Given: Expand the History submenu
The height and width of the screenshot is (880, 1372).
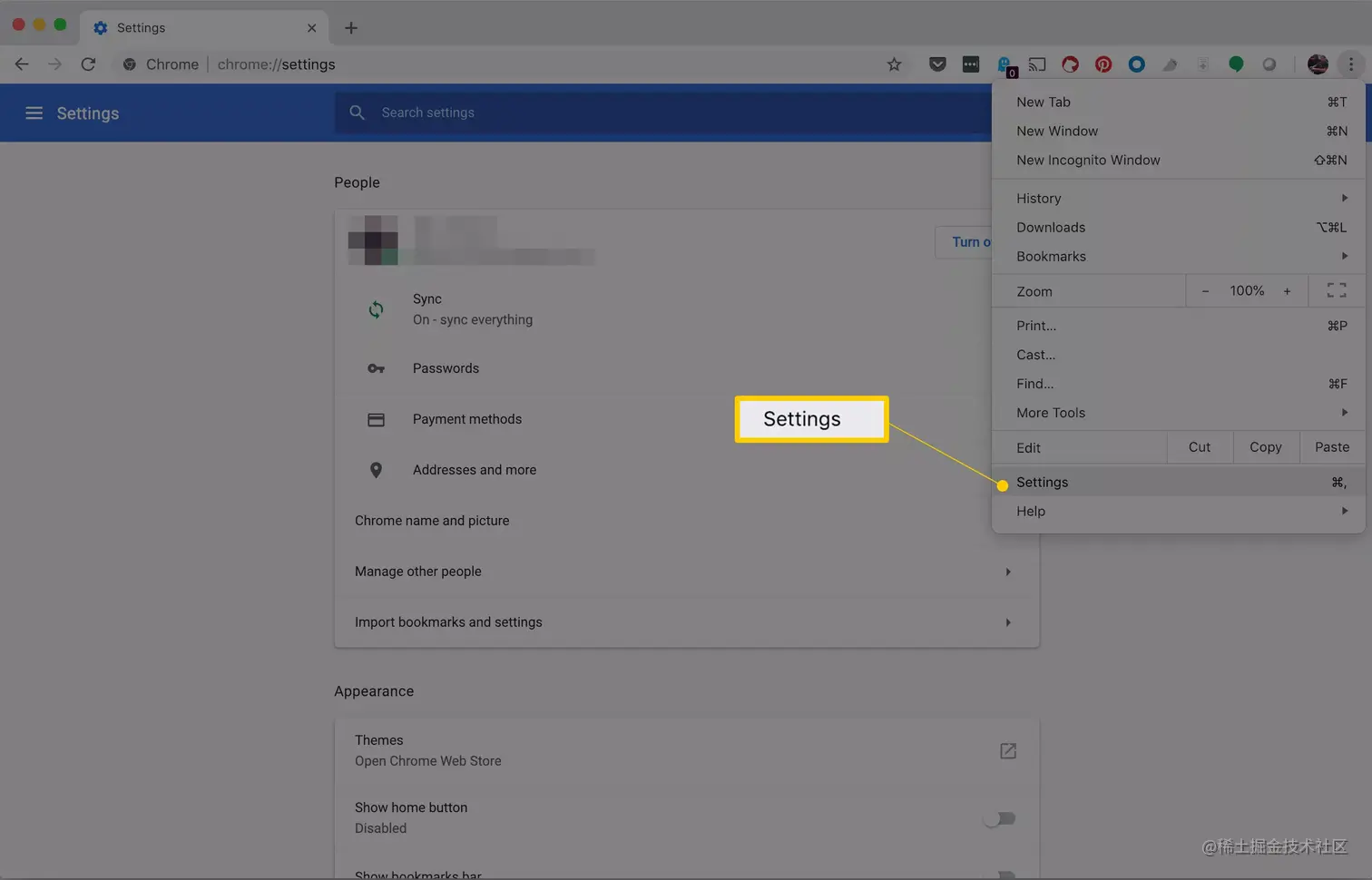Looking at the screenshot, I should pyautogui.click(x=1178, y=198).
